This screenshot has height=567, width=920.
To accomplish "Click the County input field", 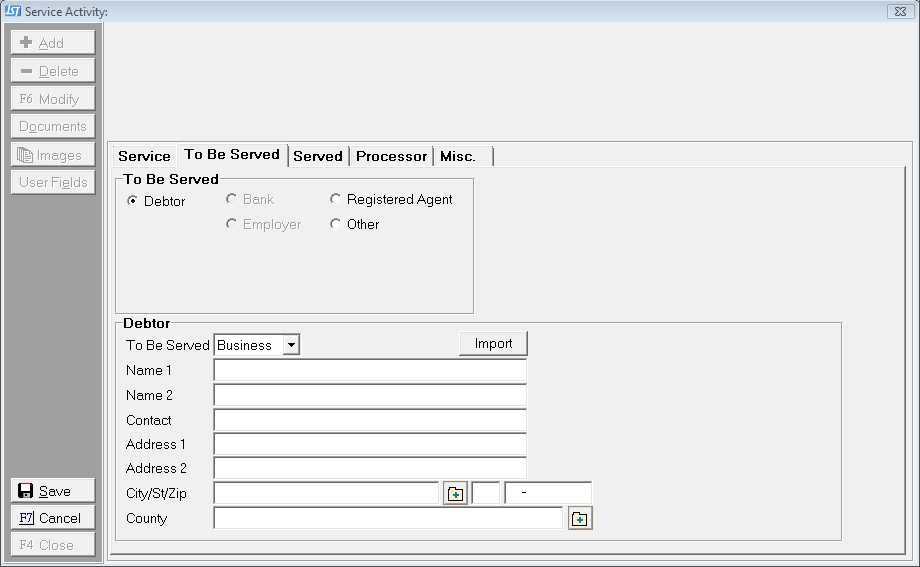I will 388,519.
